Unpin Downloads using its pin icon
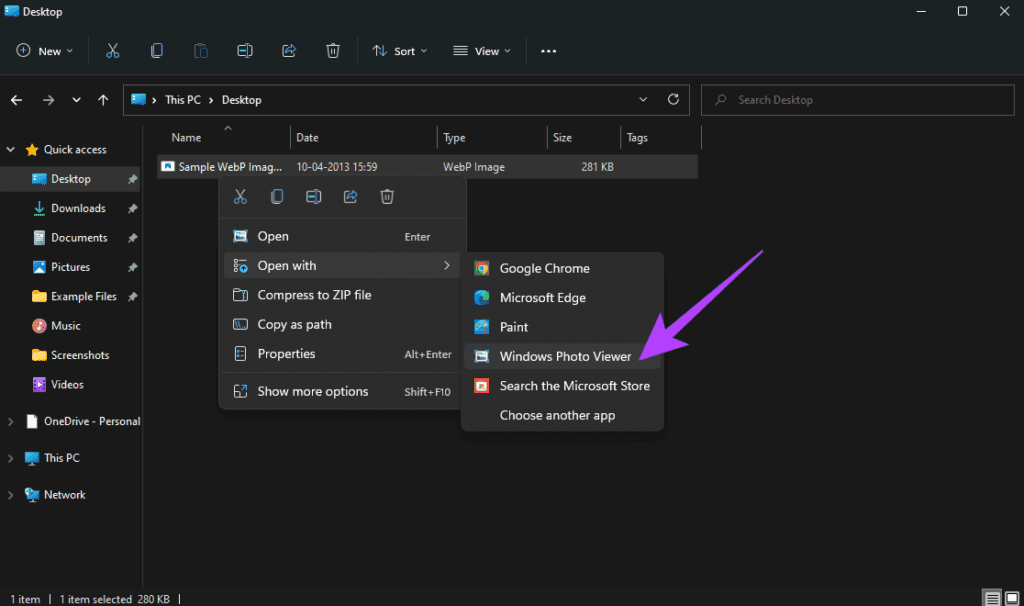This screenshot has width=1024, height=606. [133, 208]
